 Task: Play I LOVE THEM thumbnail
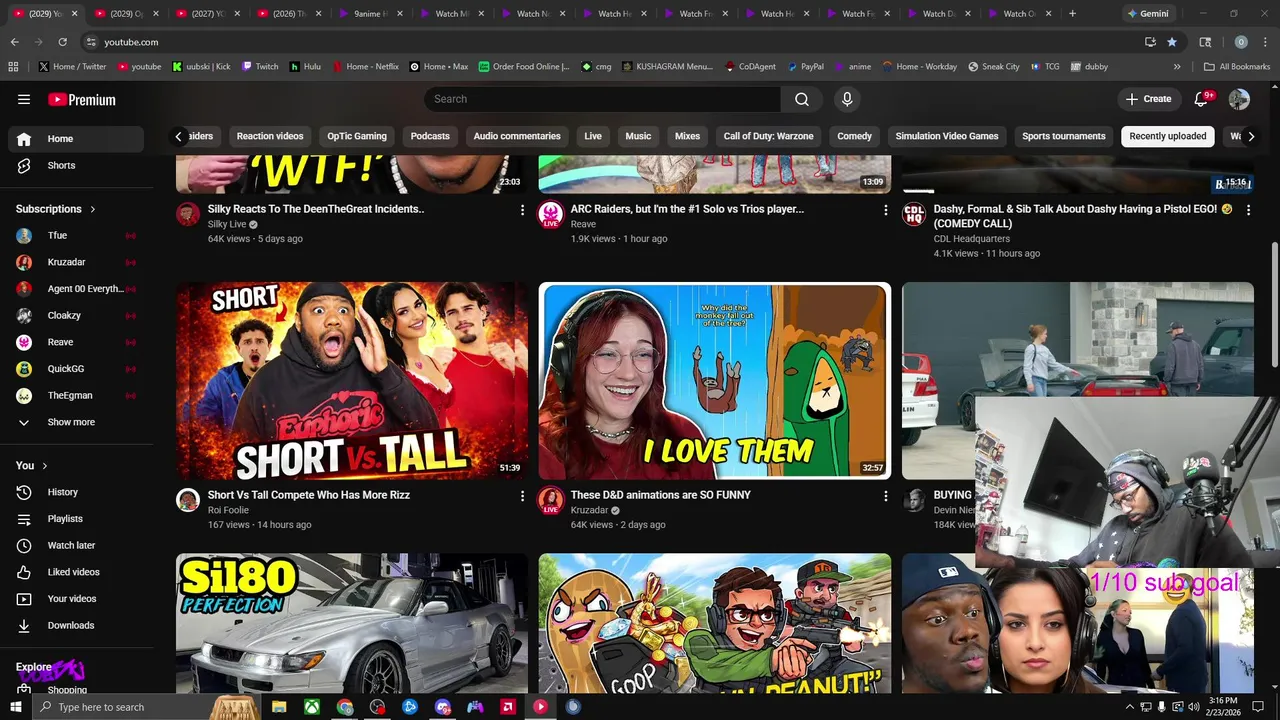(x=715, y=381)
